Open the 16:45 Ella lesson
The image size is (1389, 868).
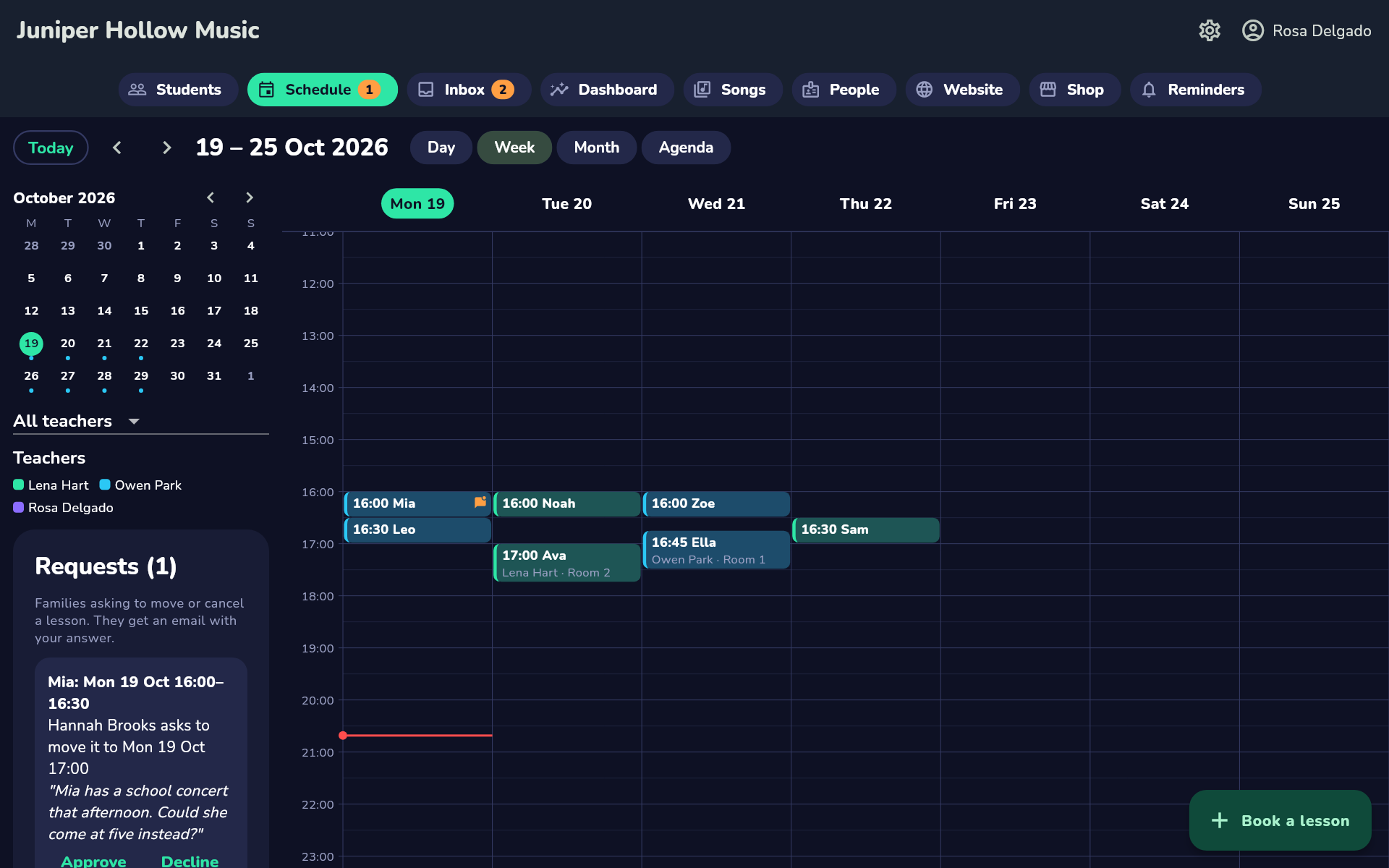[716, 550]
